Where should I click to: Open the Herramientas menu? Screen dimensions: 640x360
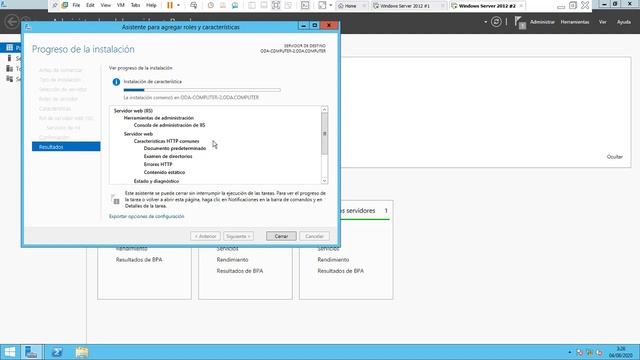575,22
